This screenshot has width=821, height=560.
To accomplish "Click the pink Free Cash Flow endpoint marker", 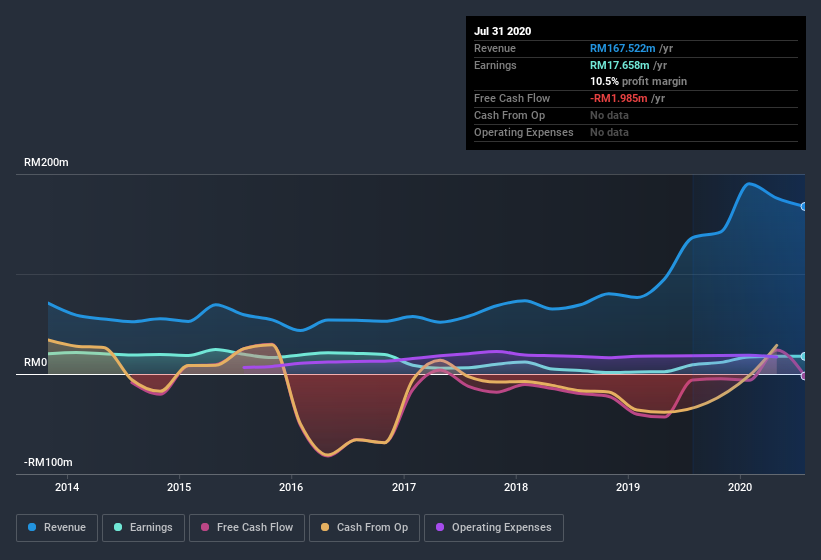I will [804, 376].
